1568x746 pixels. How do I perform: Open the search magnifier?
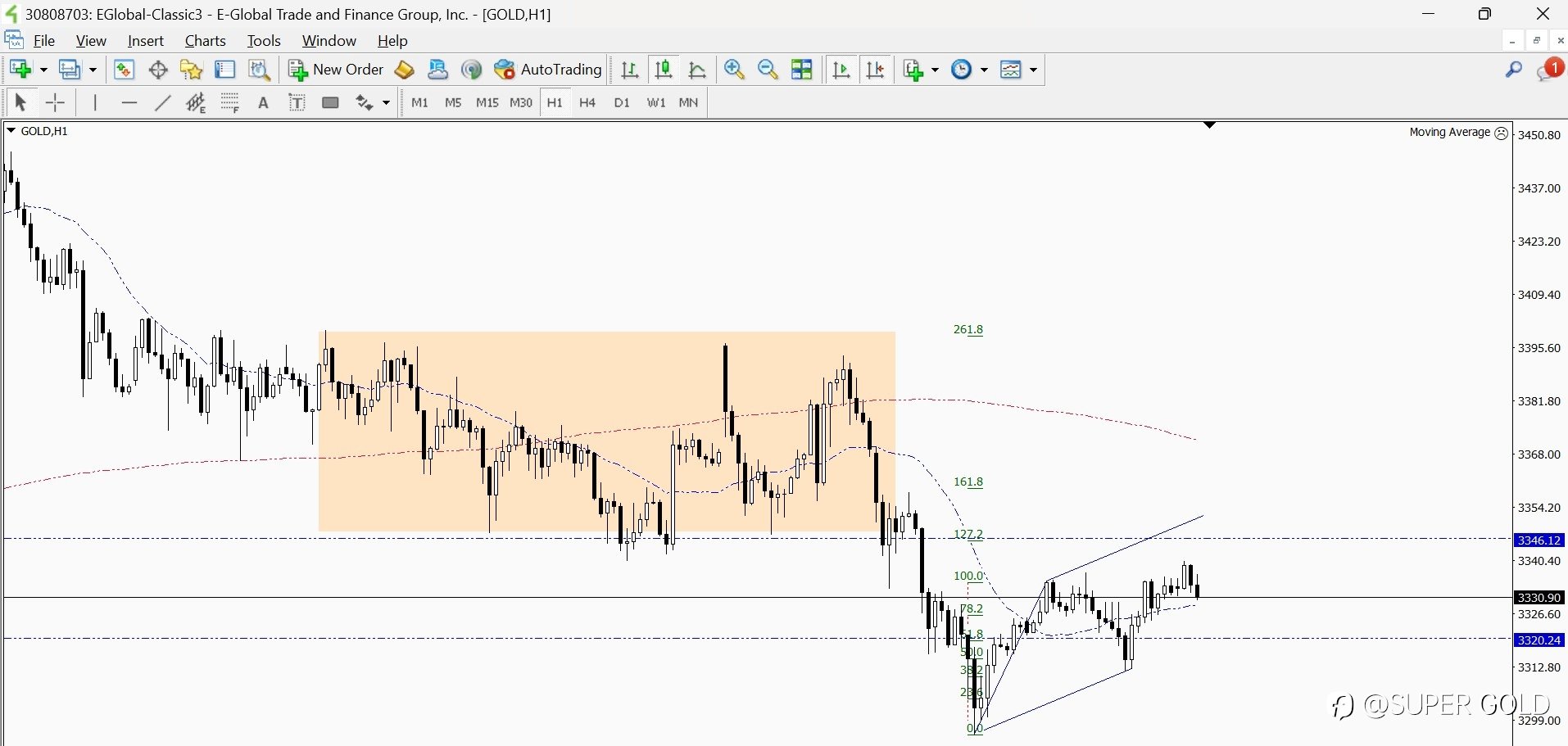point(1514,70)
